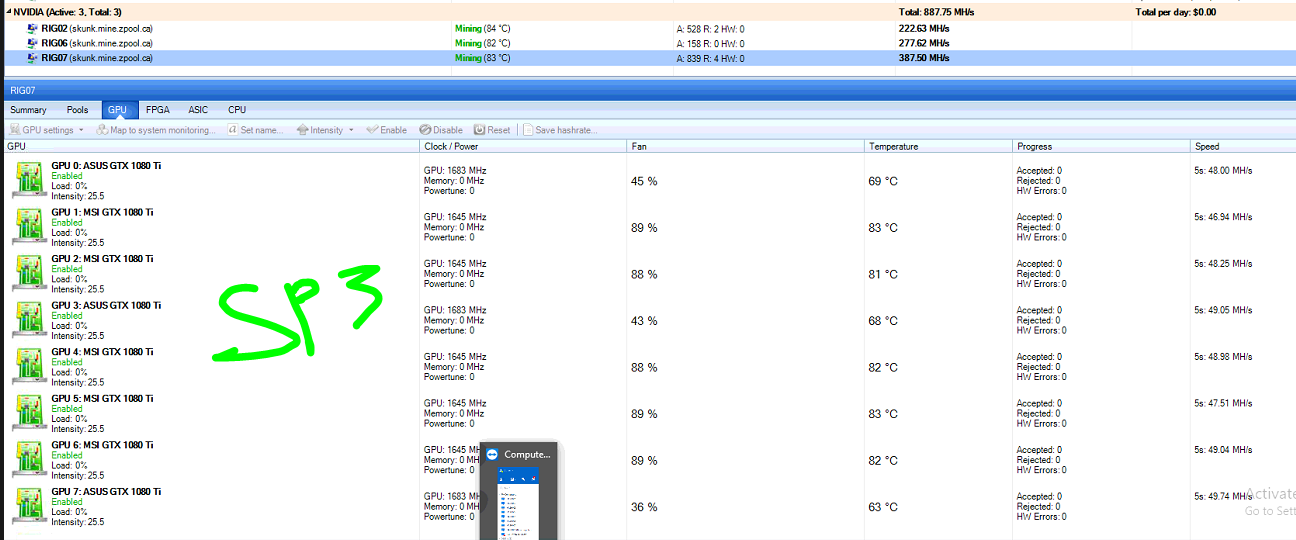Click GPU 1 speed 5s: 46.94 MH/s

tap(1223, 217)
